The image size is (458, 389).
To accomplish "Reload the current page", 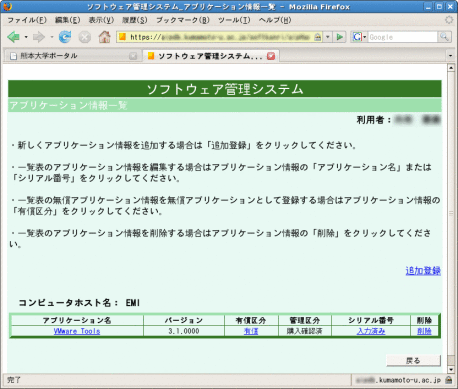I will 65,37.
